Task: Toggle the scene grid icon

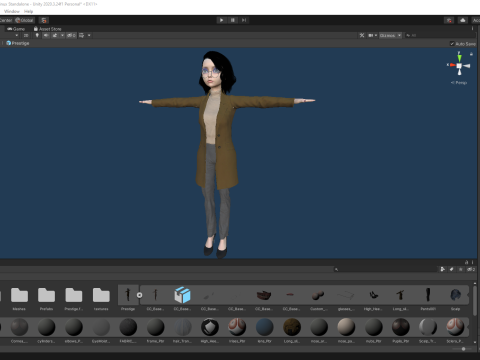Action: point(82,35)
